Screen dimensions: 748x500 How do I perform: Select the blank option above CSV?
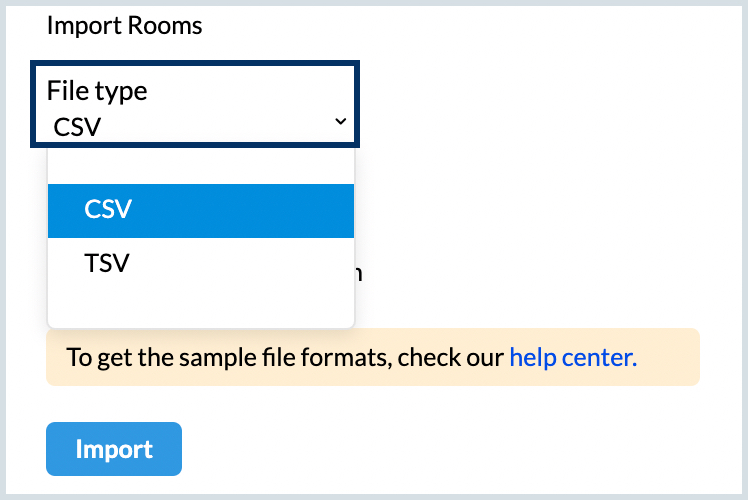tap(200, 166)
